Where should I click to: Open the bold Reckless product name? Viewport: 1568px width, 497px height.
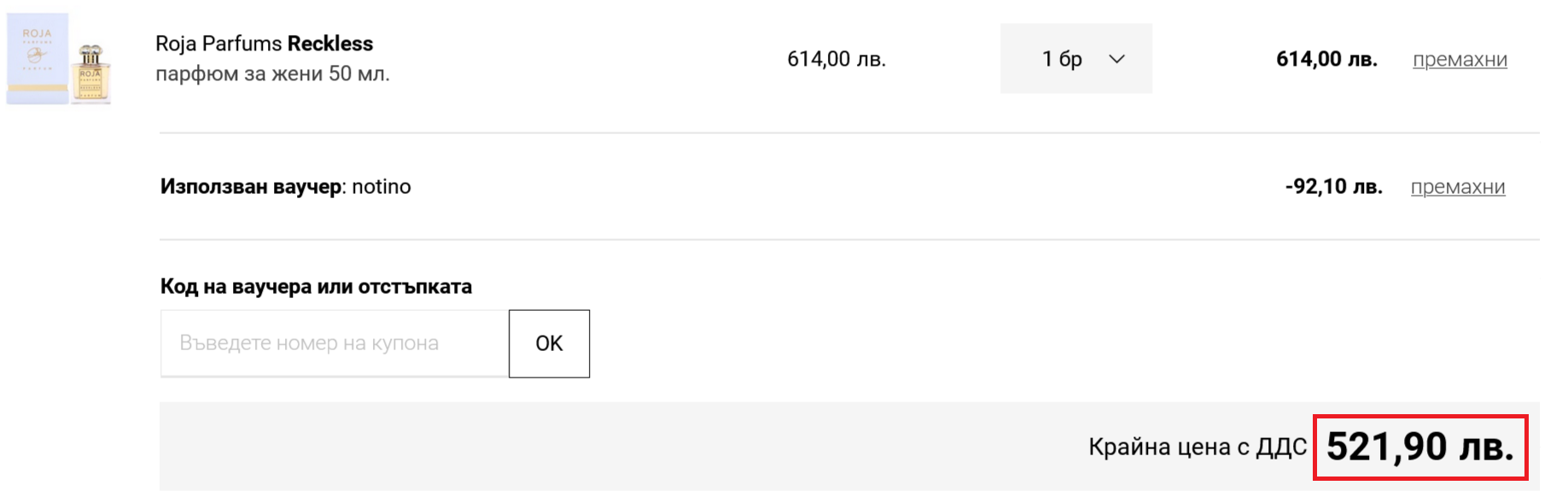(330, 44)
